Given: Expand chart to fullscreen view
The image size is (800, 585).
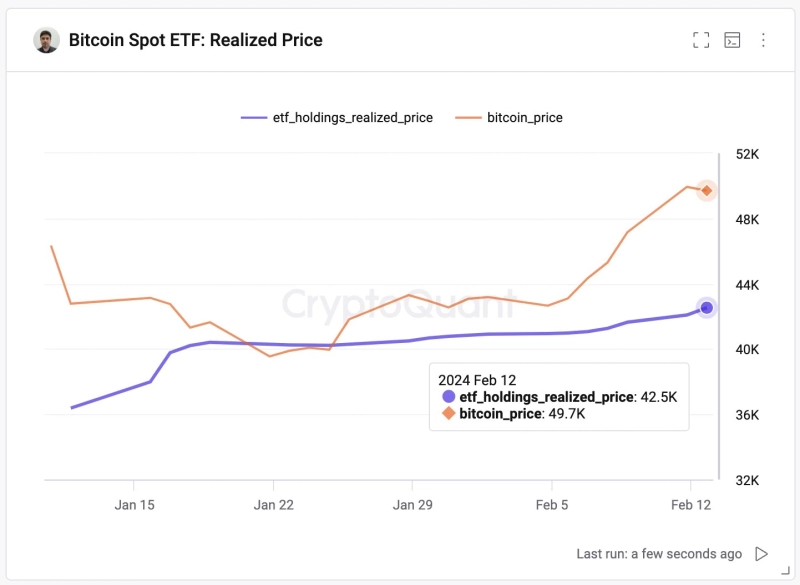Looking at the screenshot, I should (701, 40).
